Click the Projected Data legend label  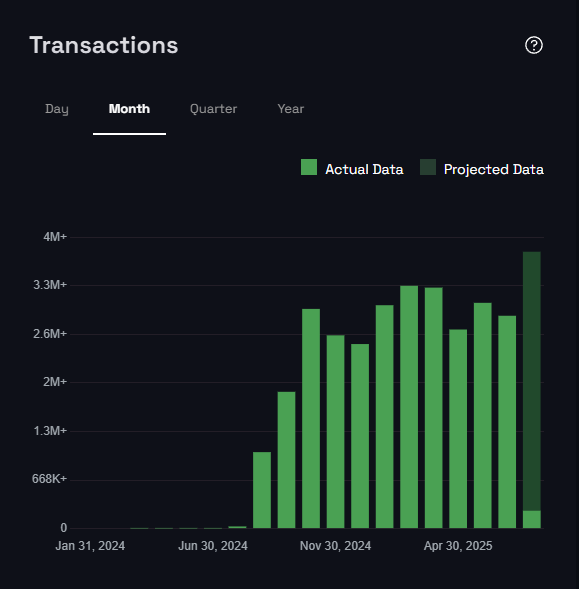coord(494,169)
